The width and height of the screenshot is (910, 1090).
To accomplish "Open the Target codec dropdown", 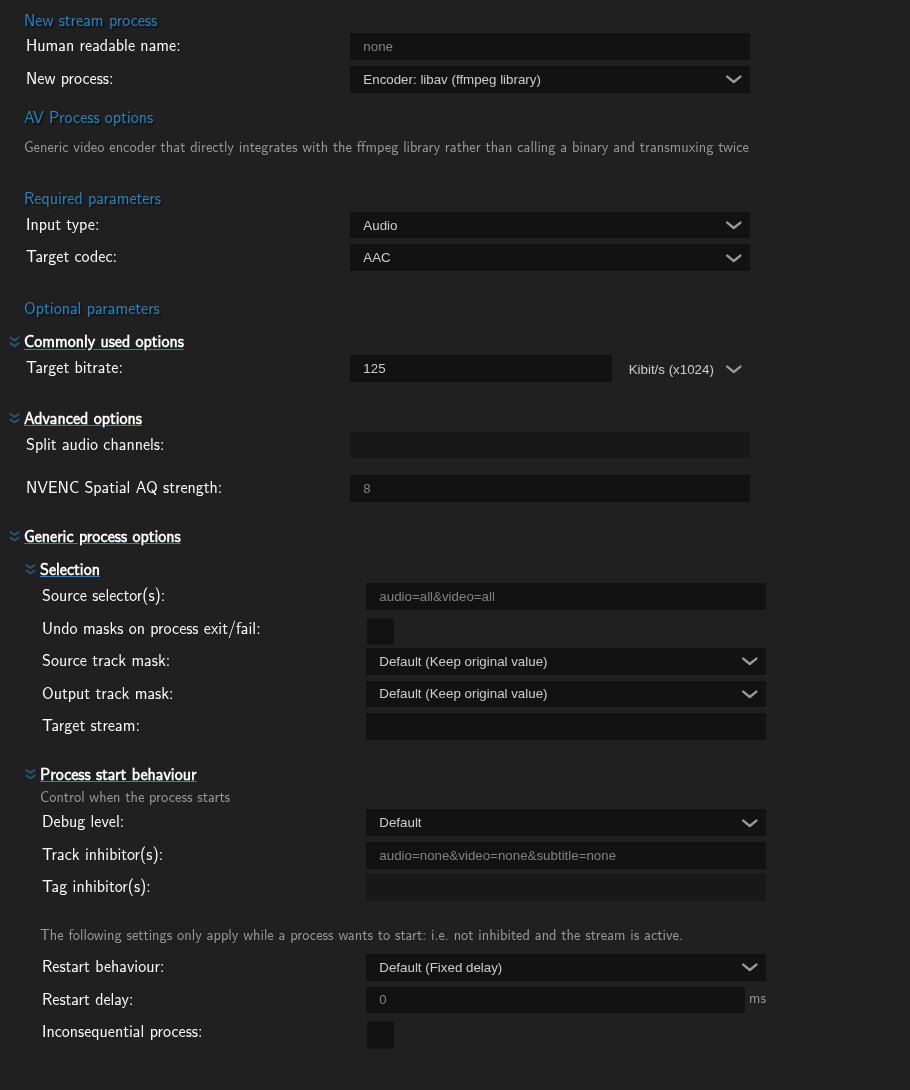I will click(x=549, y=257).
